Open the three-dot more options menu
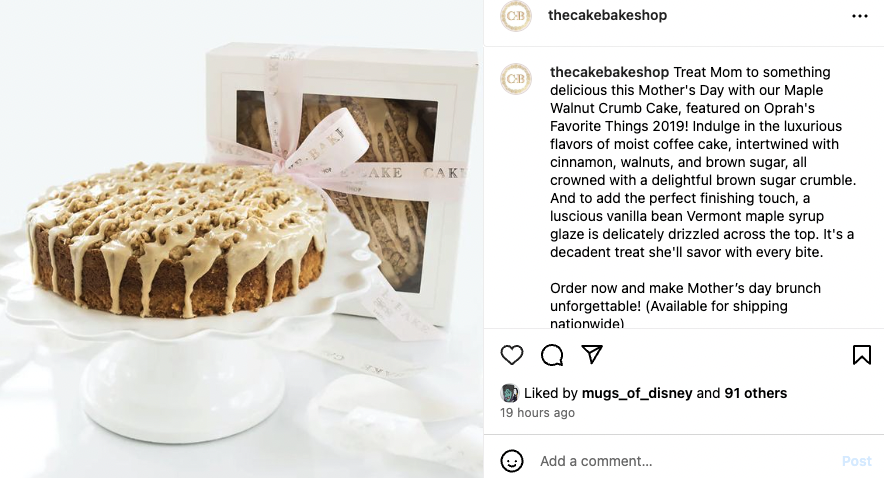This screenshot has height=478, width=884. pyautogui.click(x=860, y=16)
